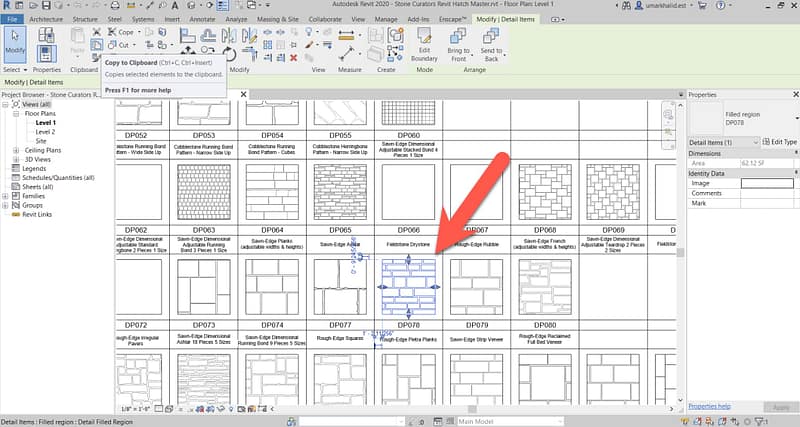Collapse the Floor Plans tree node
The image size is (800, 427).
(16, 114)
